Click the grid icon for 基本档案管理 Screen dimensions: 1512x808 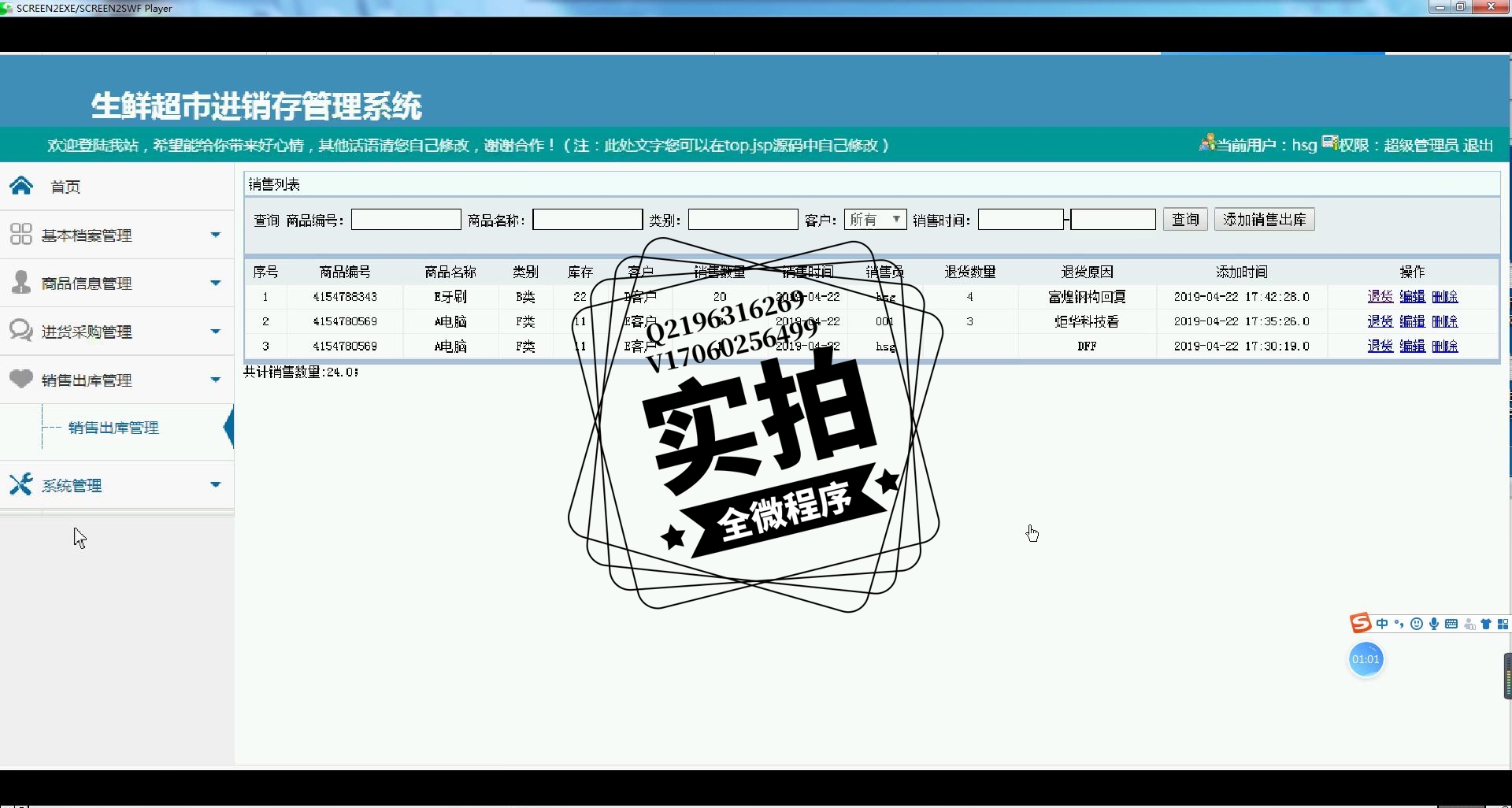click(20, 234)
